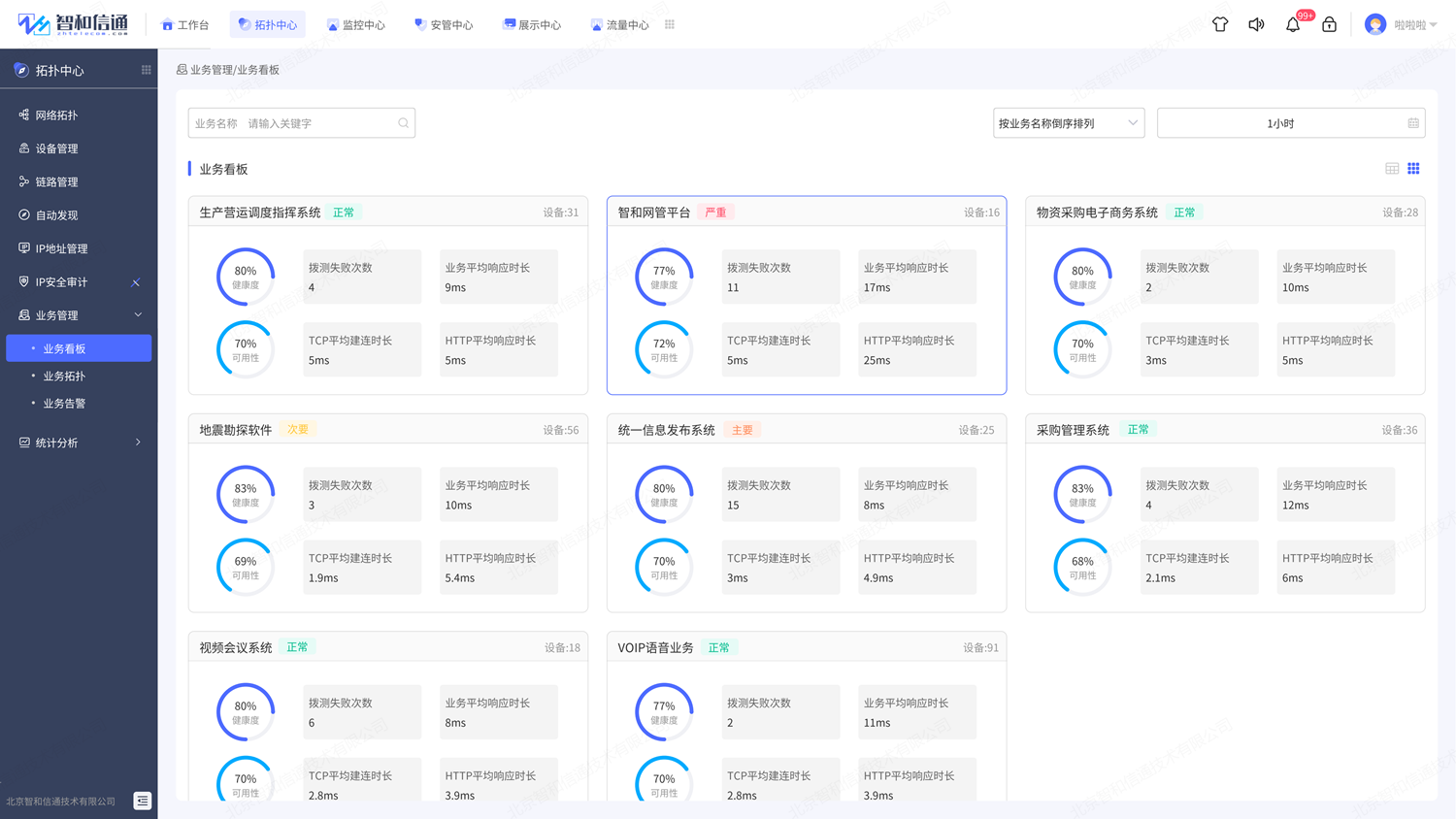Viewport: 1456px width, 819px height.
Task: Click the user avatar icon
Action: 1374,24
